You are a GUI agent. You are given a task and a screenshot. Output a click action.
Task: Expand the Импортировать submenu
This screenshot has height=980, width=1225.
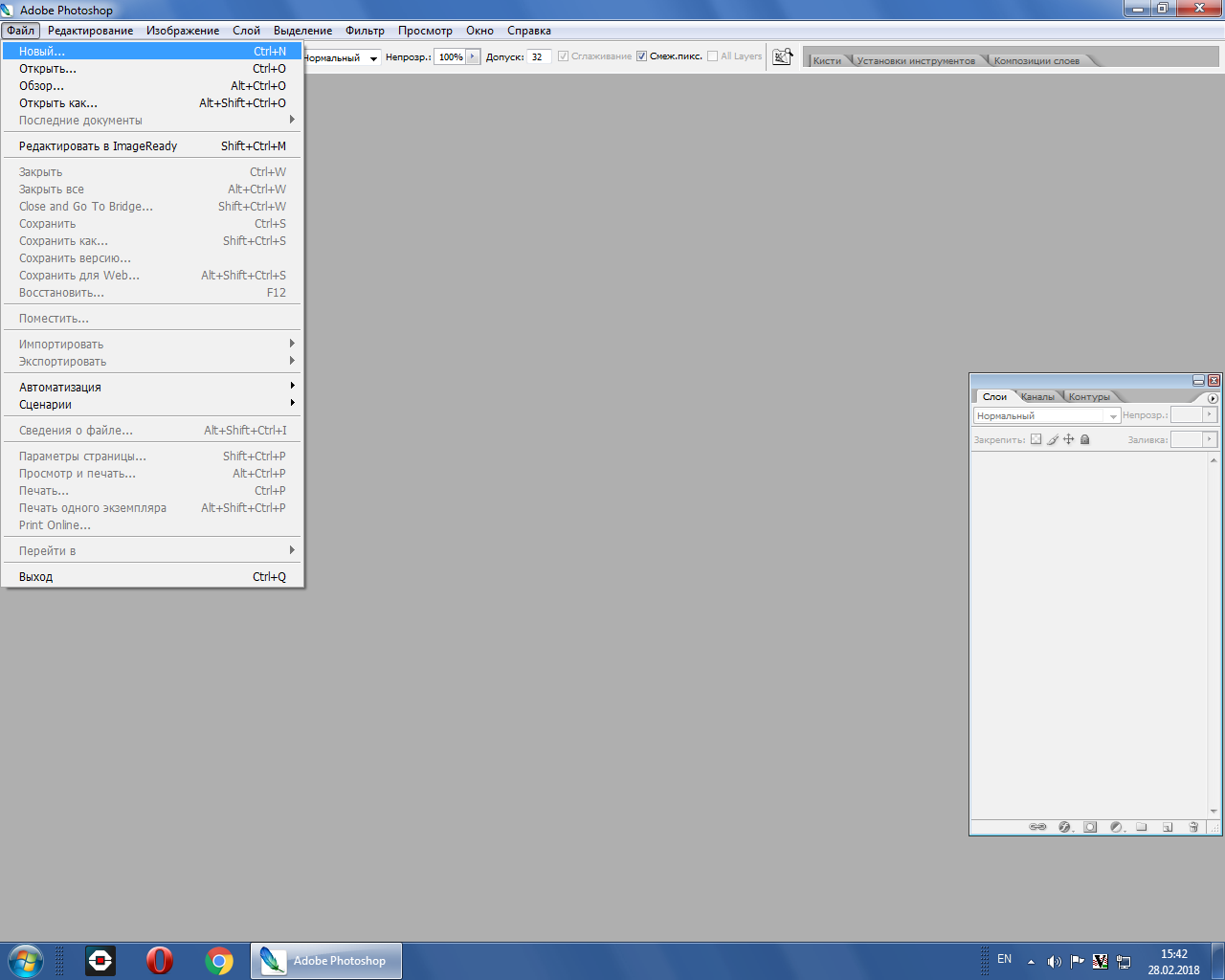tap(152, 345)
